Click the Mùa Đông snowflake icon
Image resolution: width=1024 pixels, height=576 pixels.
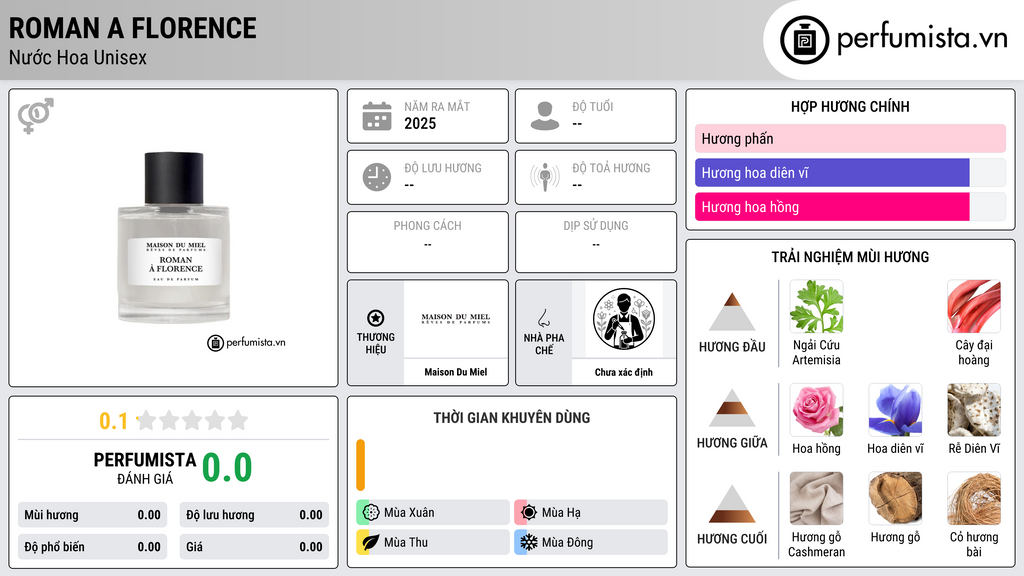(529, 542)
